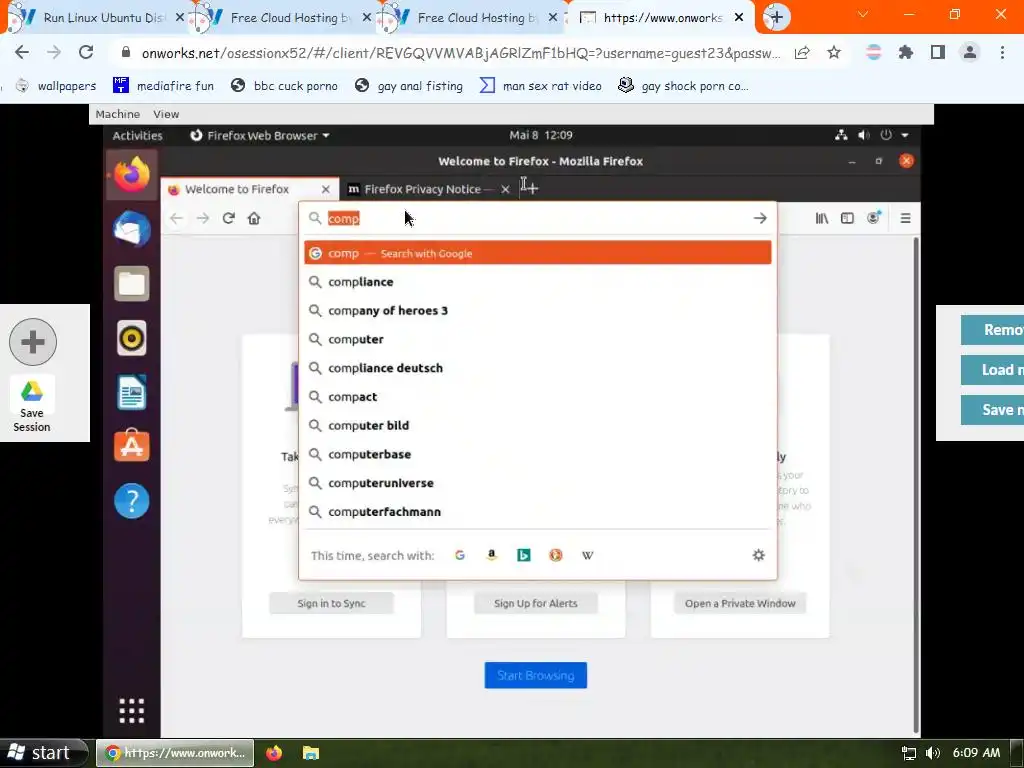Search this time with DuckDuckGo icon
This screenshot has height=768, width=1024.
click(556, 555)
